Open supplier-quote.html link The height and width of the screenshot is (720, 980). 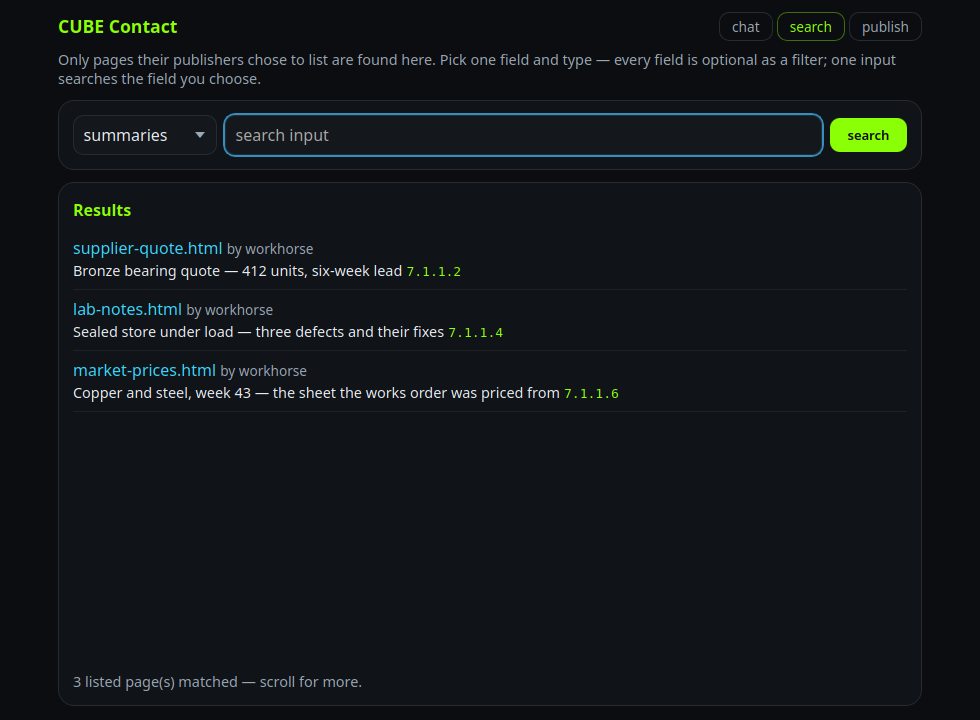click(148, 248)
